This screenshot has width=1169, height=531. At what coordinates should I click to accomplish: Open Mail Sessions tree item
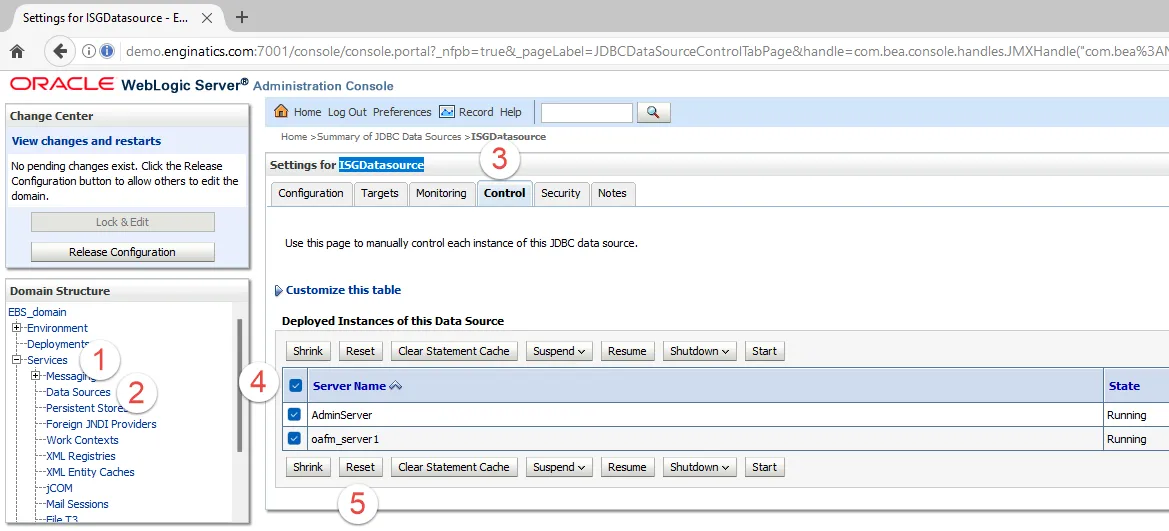78,504
